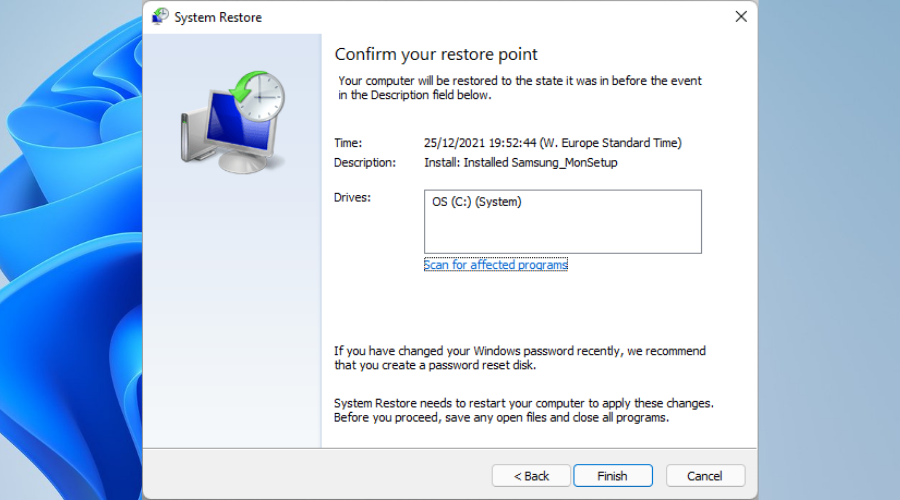The image size is (900, 500).
Task: Select the OS (C:) (System) drive entry
Action: point(477,202)
